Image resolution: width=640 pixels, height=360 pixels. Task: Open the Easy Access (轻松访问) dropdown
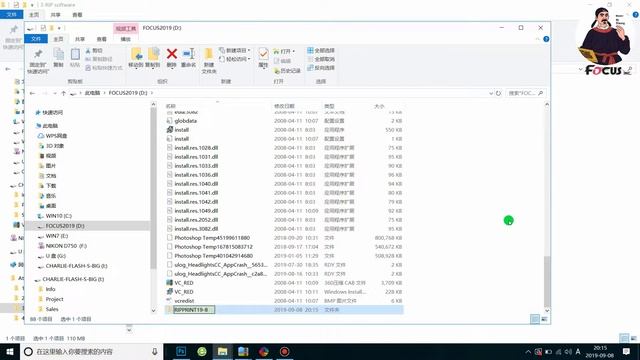point(235,59)
